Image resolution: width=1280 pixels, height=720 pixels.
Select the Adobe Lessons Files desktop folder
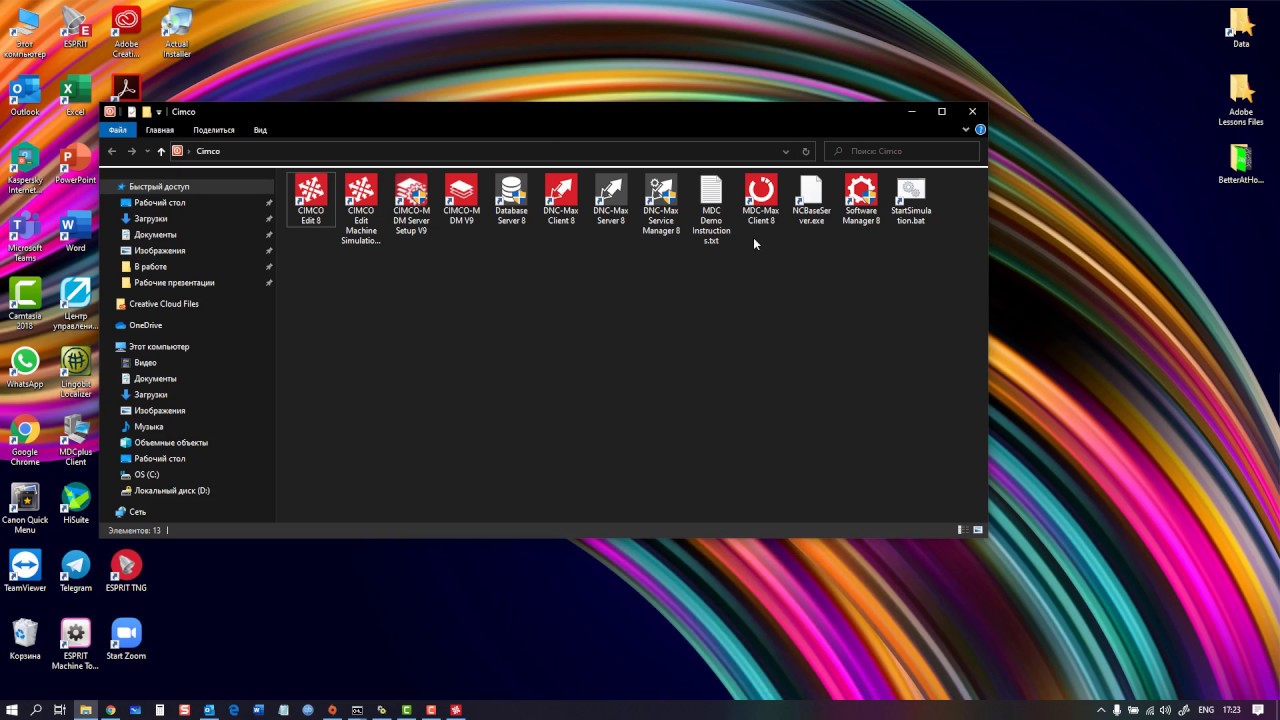[x=1241, y=100]
